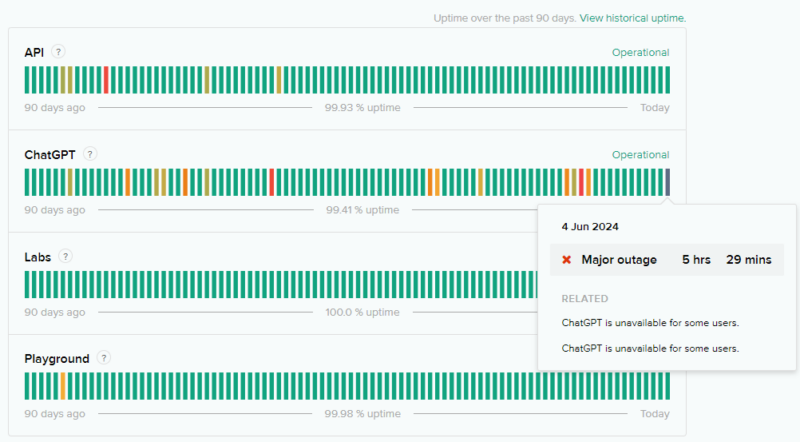Click the 5 hrs duration value

click(696, 260)
